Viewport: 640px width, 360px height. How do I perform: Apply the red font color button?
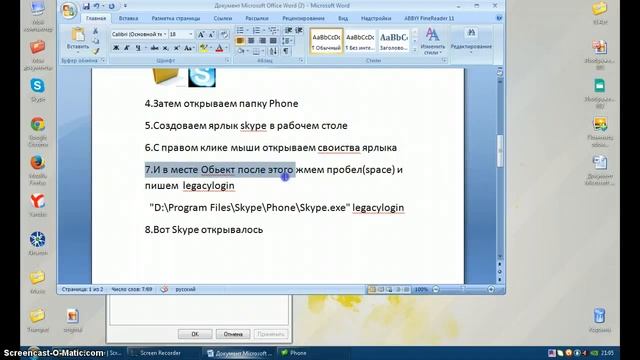point(220,48)
